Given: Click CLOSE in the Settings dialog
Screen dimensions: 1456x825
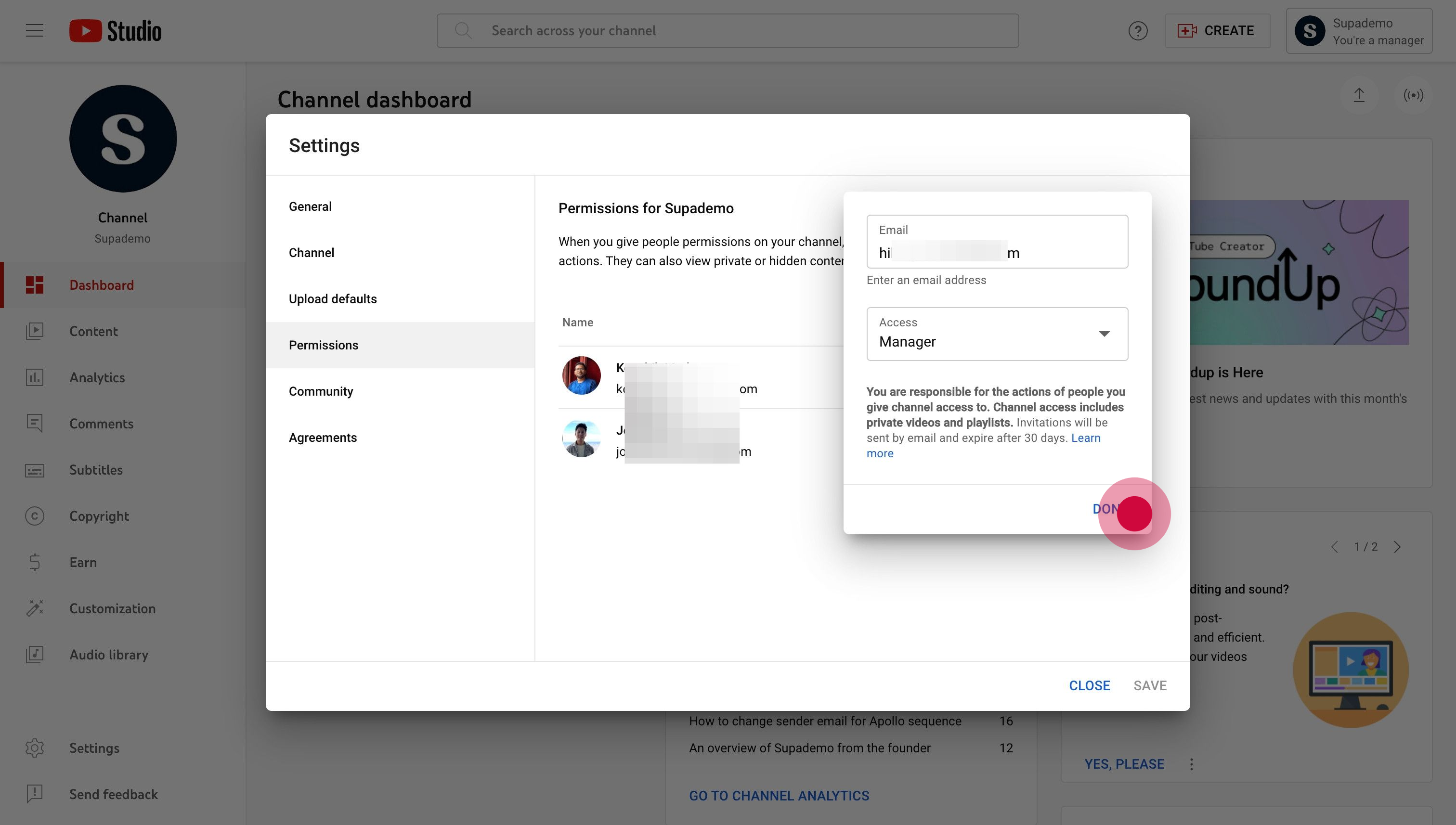Looking at the screenshot, I should tap(1089, 685).
